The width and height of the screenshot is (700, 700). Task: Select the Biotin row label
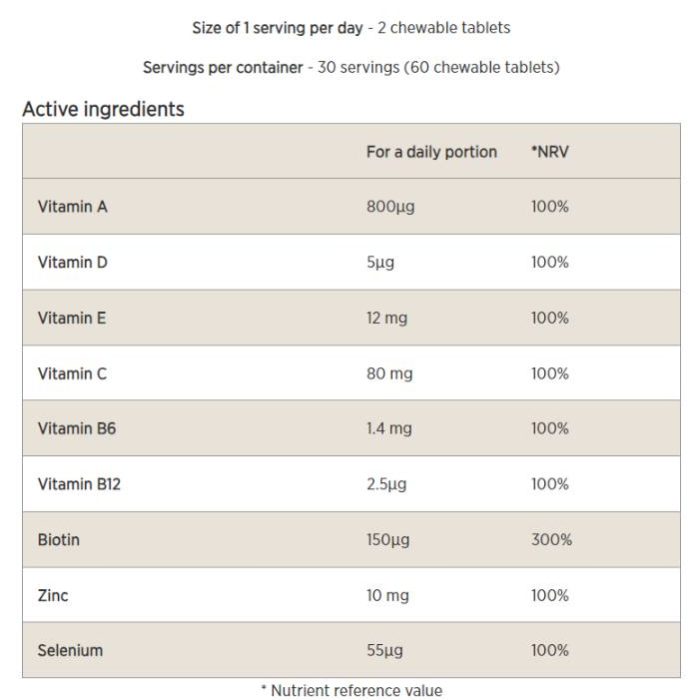point(59,540)
